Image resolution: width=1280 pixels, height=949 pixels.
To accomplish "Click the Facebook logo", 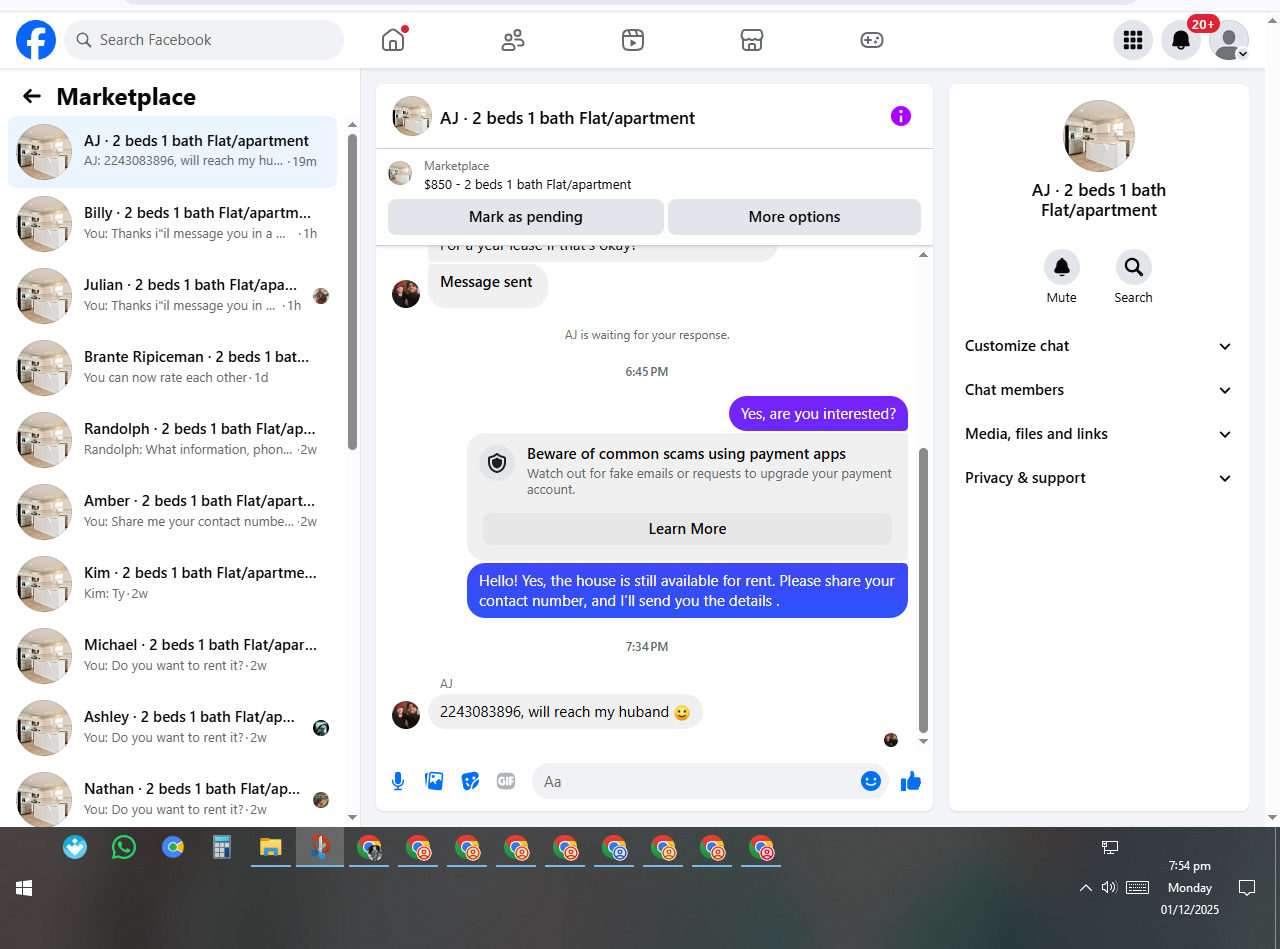I will click(x=36, y=40).
